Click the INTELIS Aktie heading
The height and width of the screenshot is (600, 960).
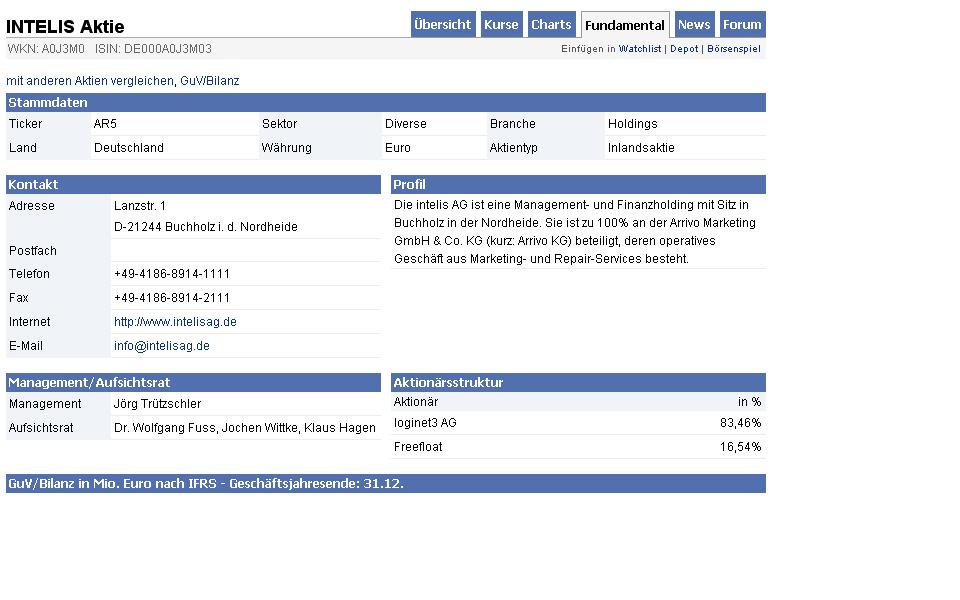pyautogui.click(x=65, y=26)
